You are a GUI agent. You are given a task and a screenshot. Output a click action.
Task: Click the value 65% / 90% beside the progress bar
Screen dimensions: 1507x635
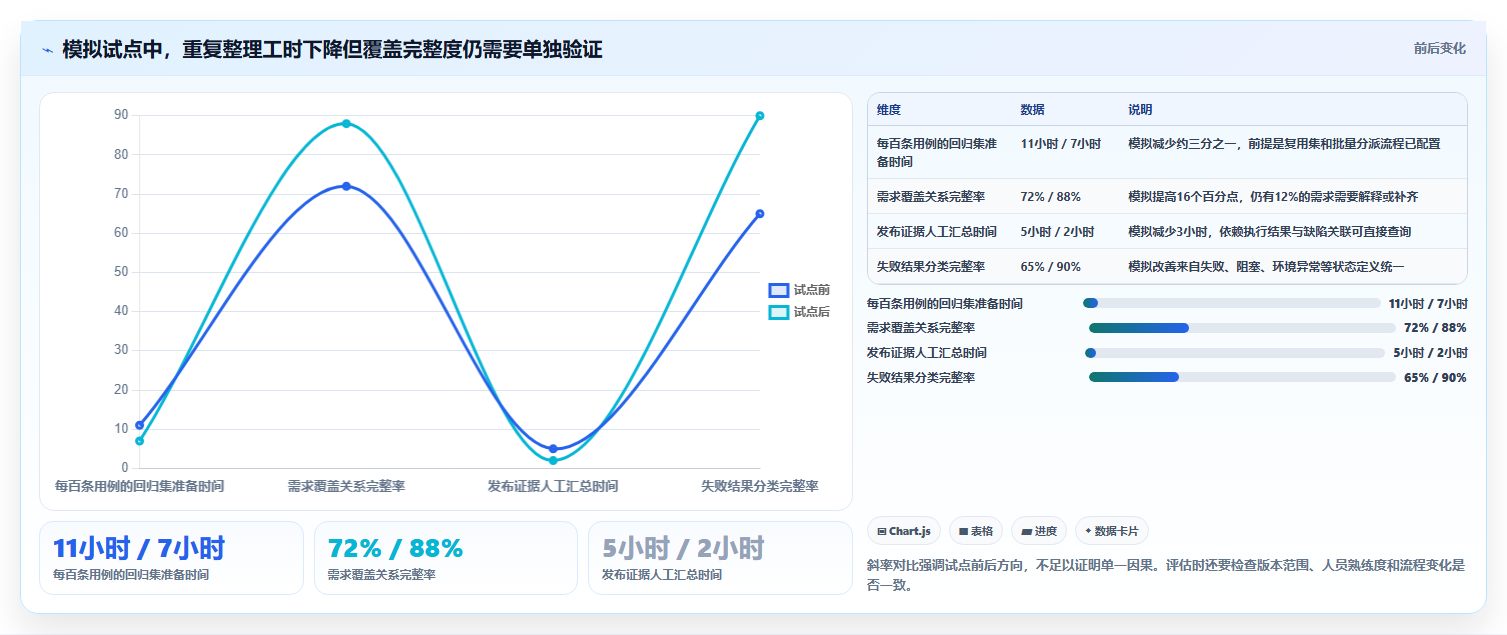click(1435, 378)
